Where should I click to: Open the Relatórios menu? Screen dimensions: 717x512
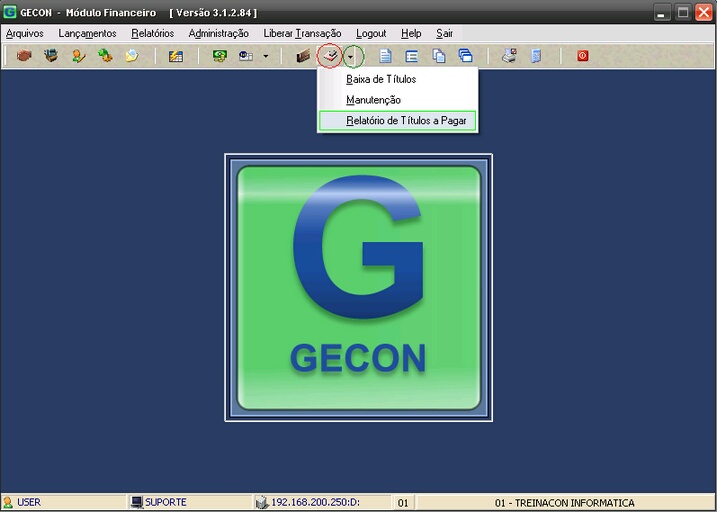[x=152, y=33]
